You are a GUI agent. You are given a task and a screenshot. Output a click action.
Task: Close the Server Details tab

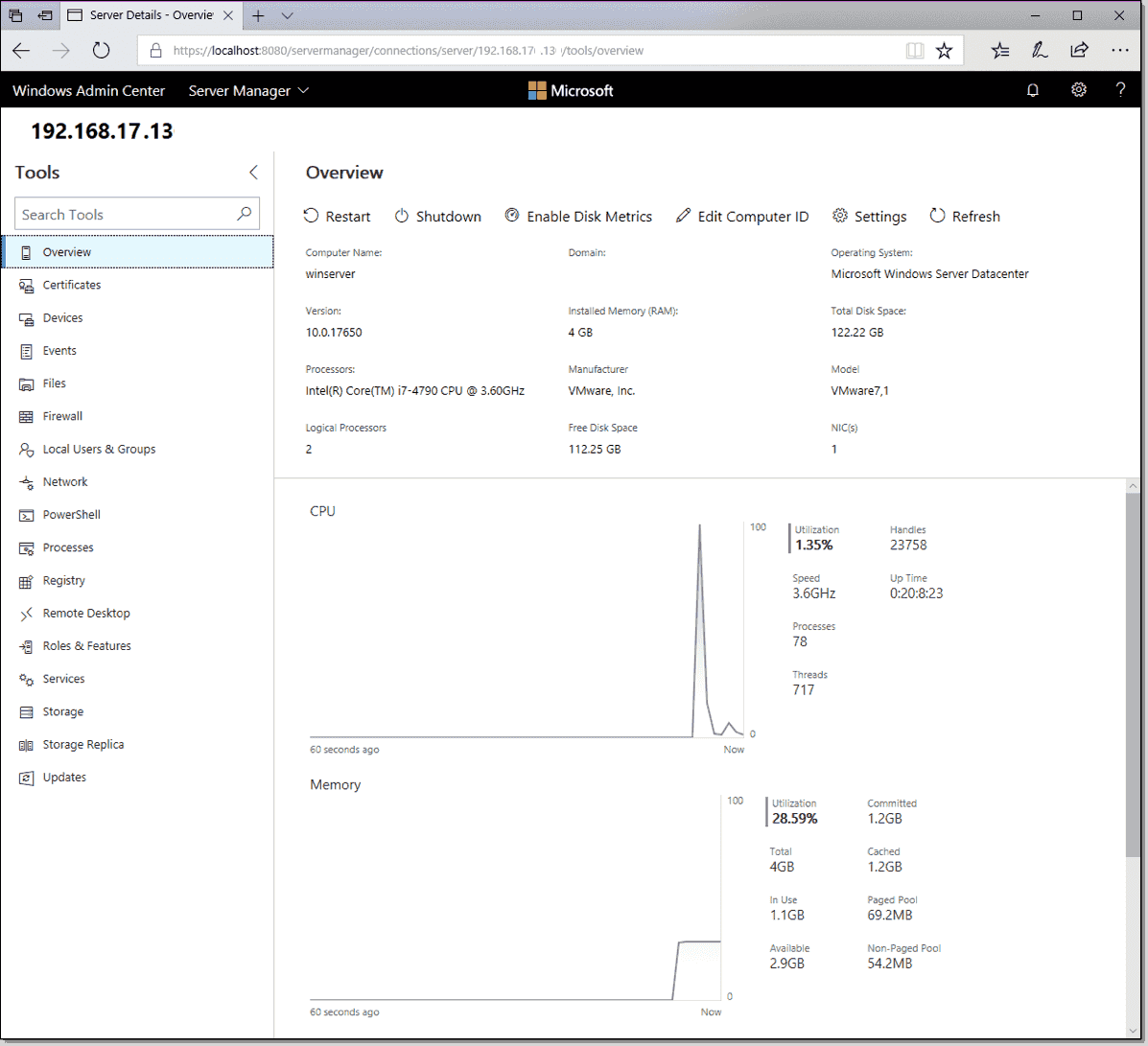pyautogui.click(x=228, y=15)
